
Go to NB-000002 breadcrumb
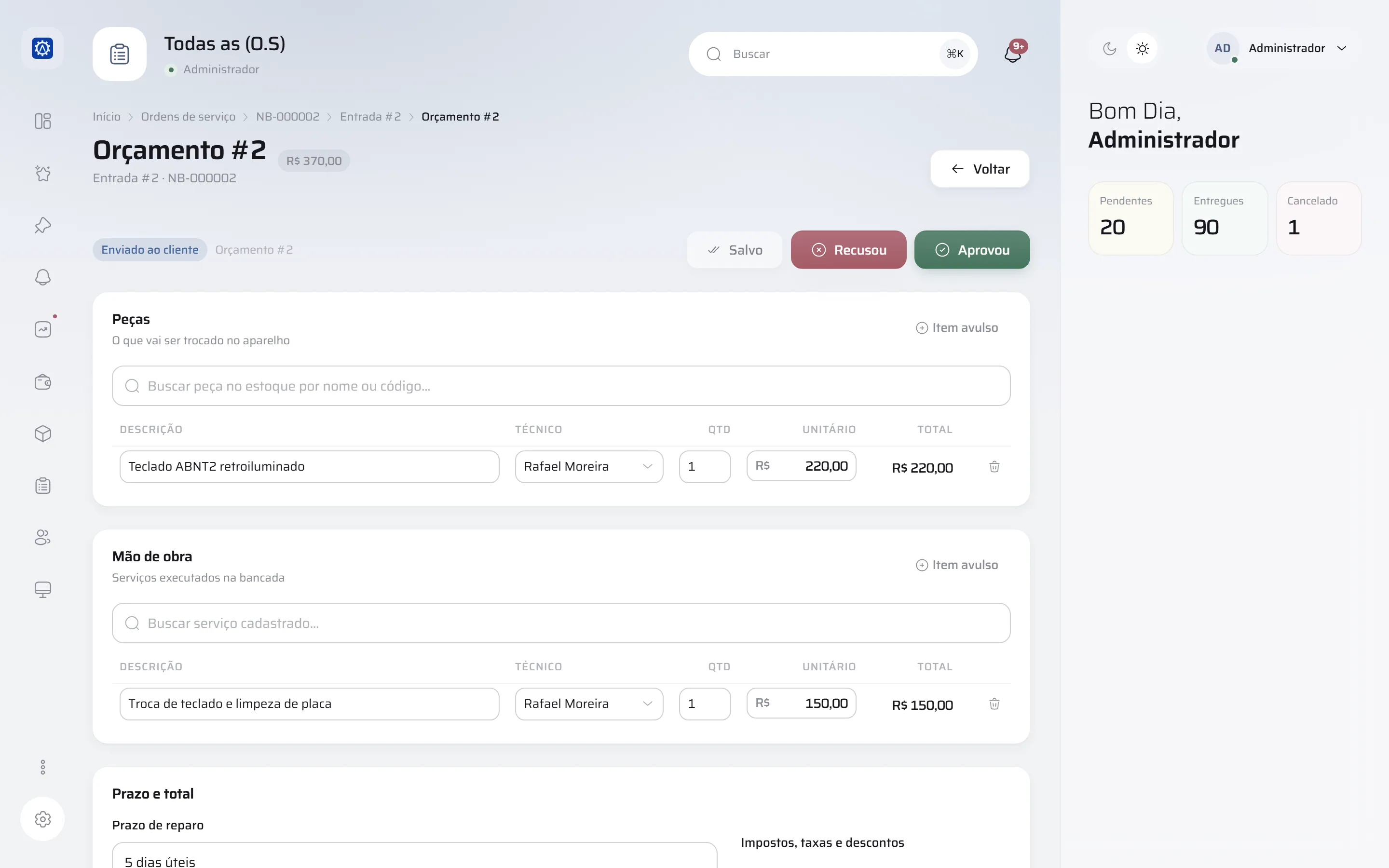[x=287, y=117]
